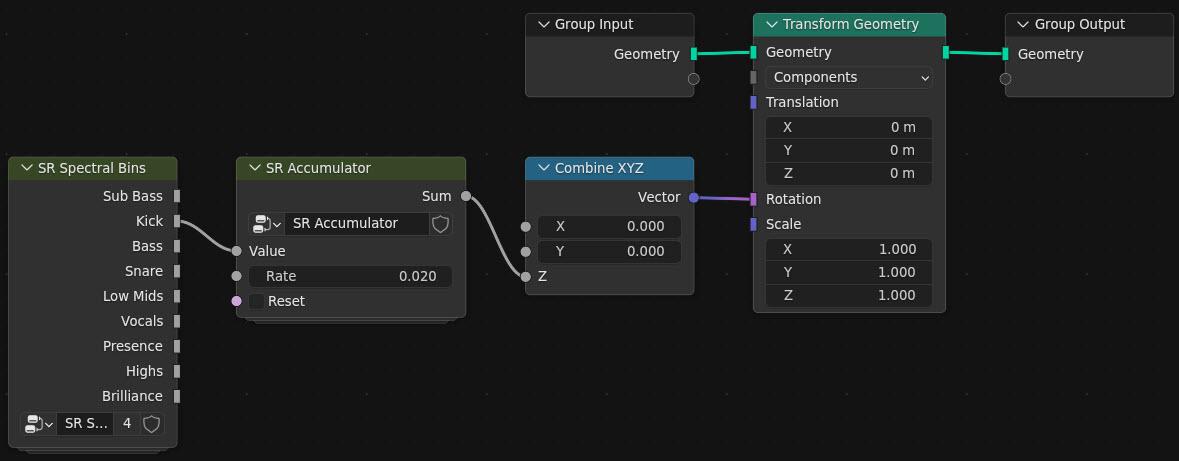Select the SR Spectral Bins node header
This screenshot has height=461, width=1179.
pos(92,168)
